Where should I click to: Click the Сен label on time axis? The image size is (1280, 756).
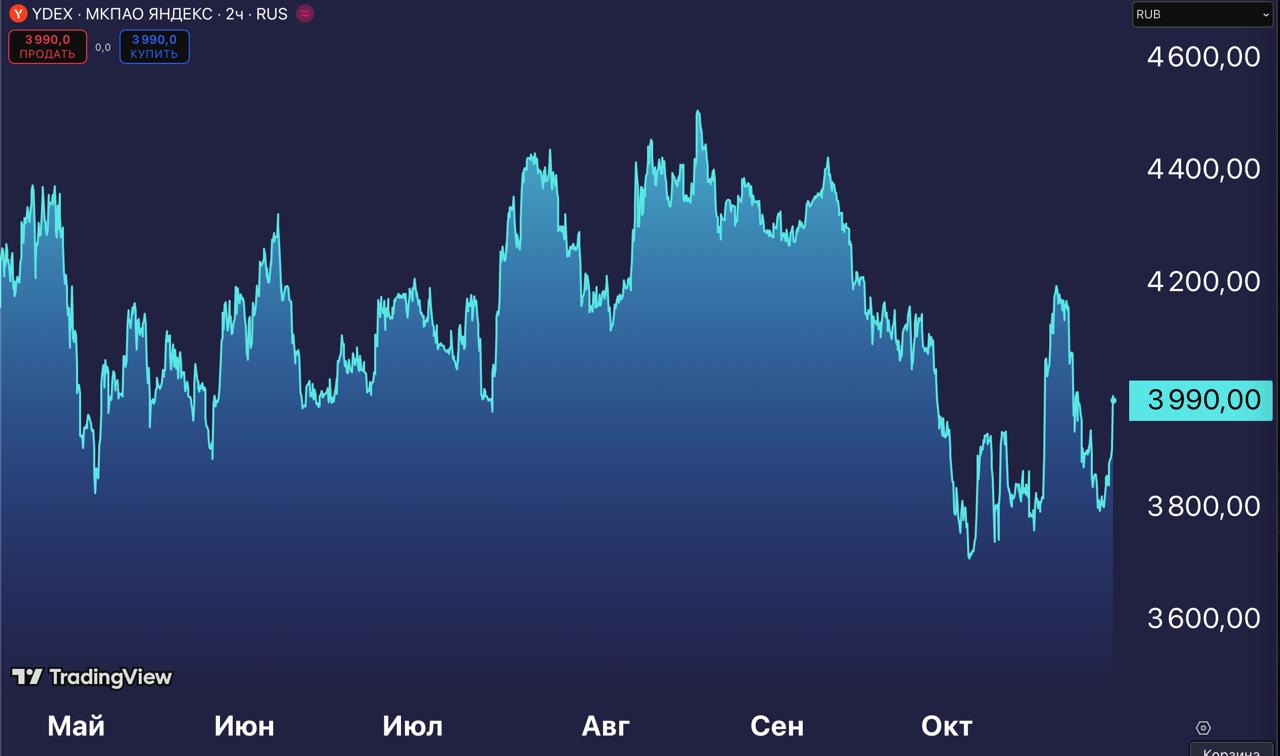point(777,726)
